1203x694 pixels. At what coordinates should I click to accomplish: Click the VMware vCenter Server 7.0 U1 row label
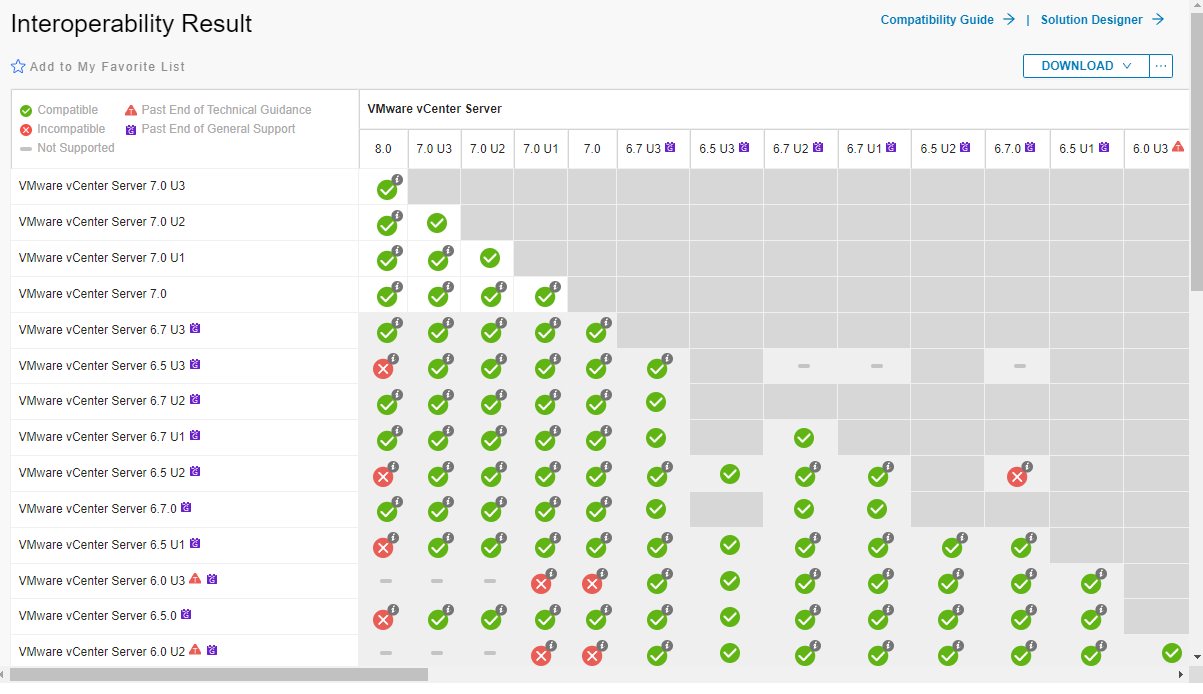pos(102,258)
